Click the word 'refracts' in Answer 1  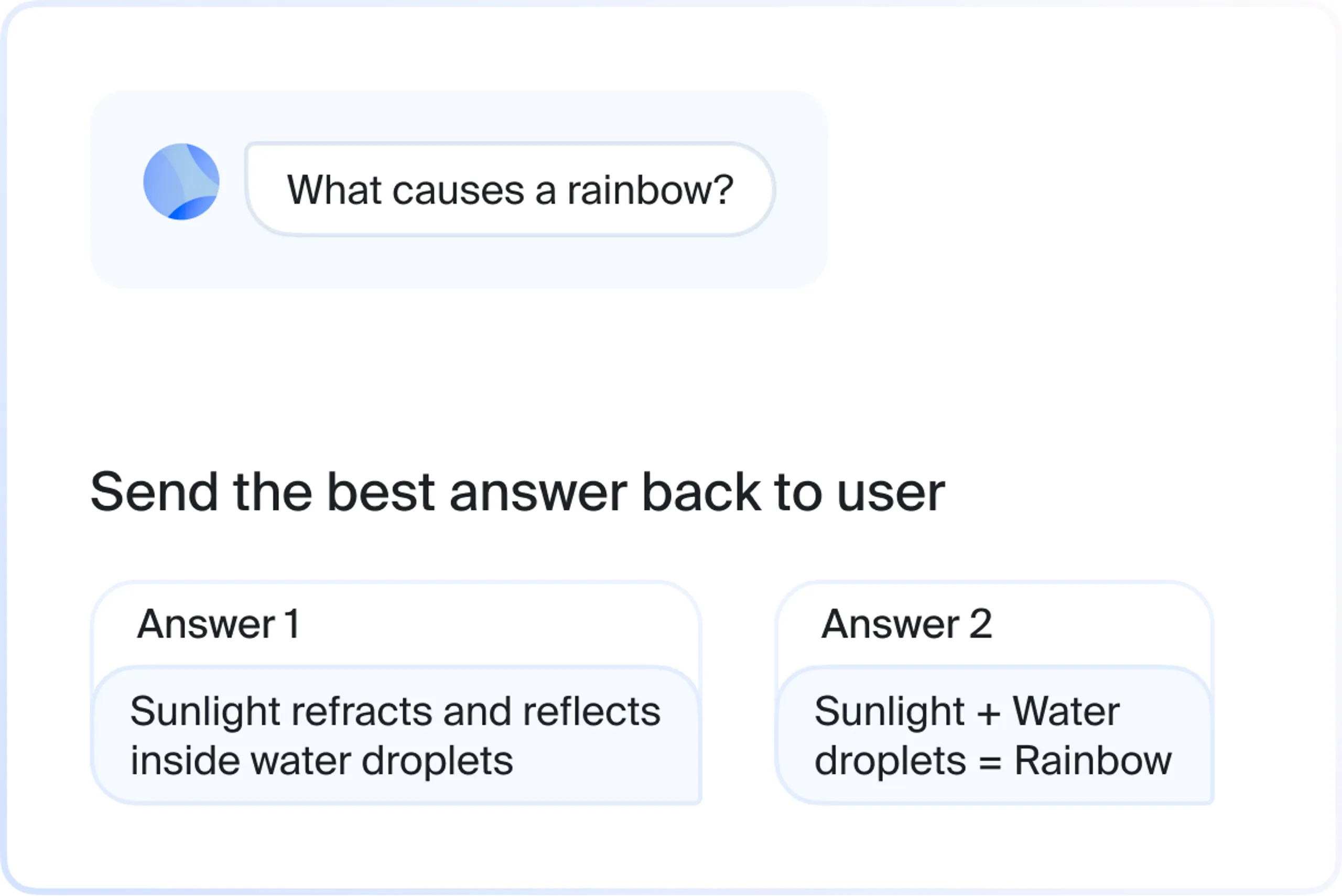pos(362,712)
